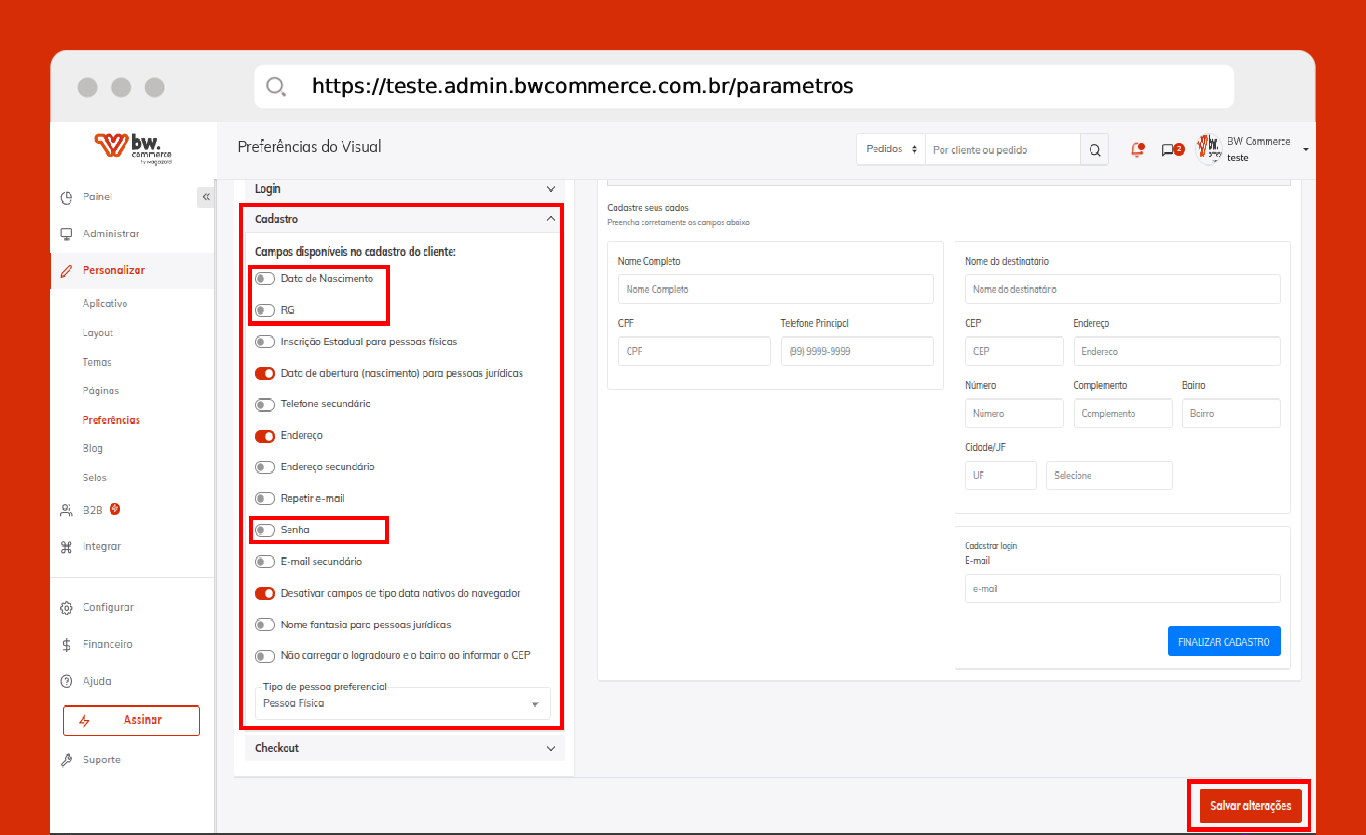Open the Pedidos search type dropdown
The height and width of the screenshot is (835, 1366).
(890, 150)
